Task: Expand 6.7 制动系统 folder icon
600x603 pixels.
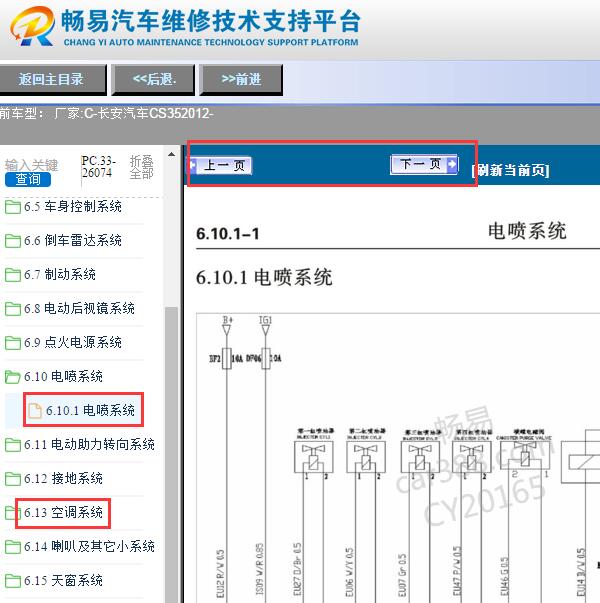Action: pyautogui.click(x=13, y=275)
